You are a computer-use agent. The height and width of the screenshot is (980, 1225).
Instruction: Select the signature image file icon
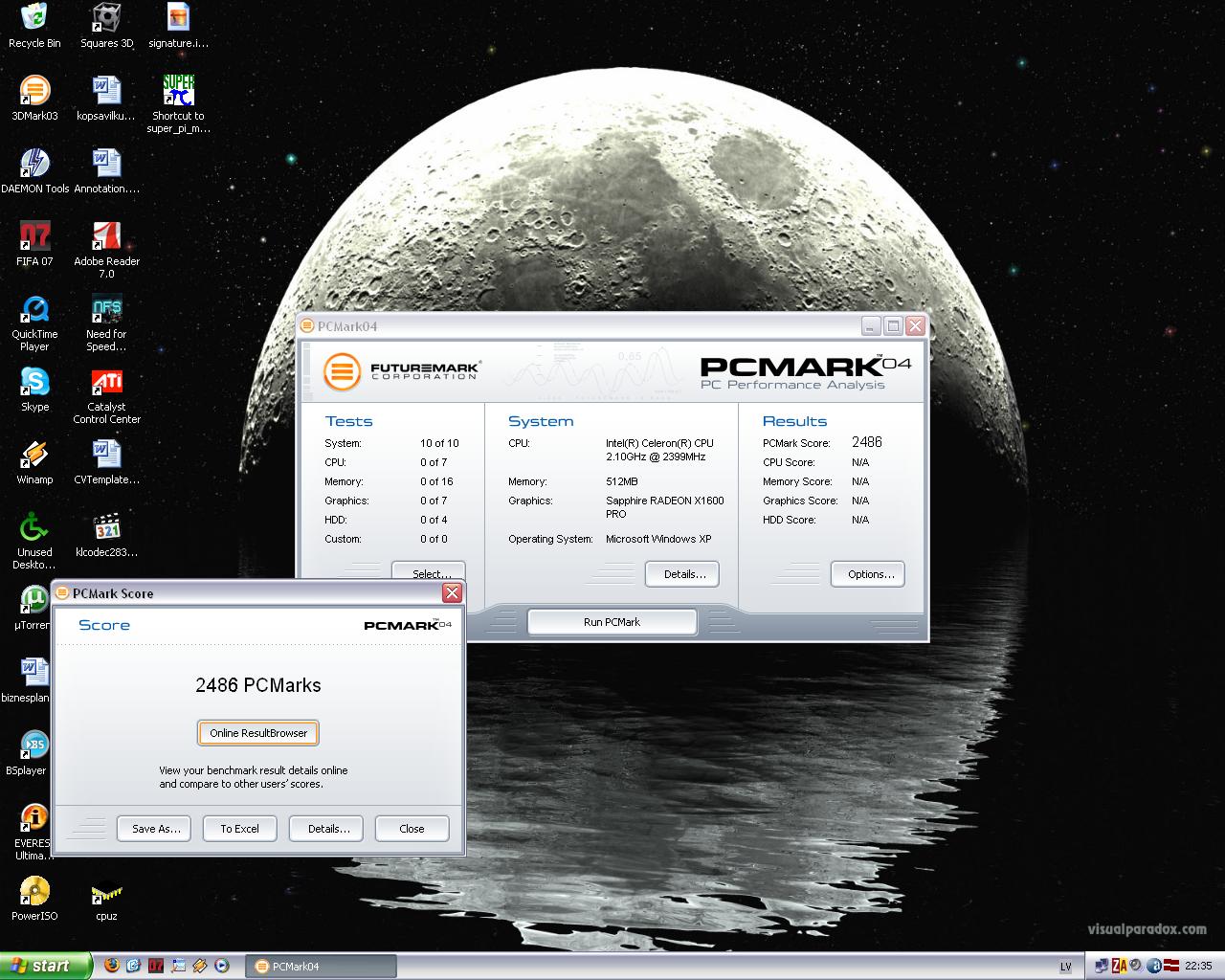(178, 26)
